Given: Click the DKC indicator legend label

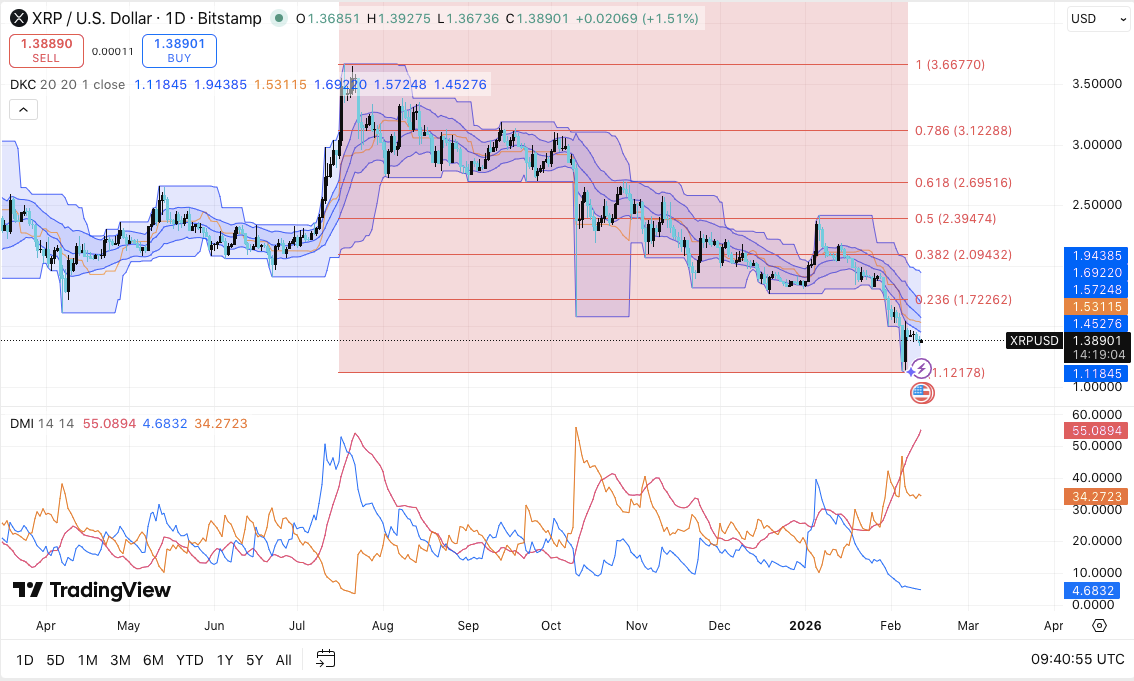Looking at the screenshot, I should [x=24, y=85].
